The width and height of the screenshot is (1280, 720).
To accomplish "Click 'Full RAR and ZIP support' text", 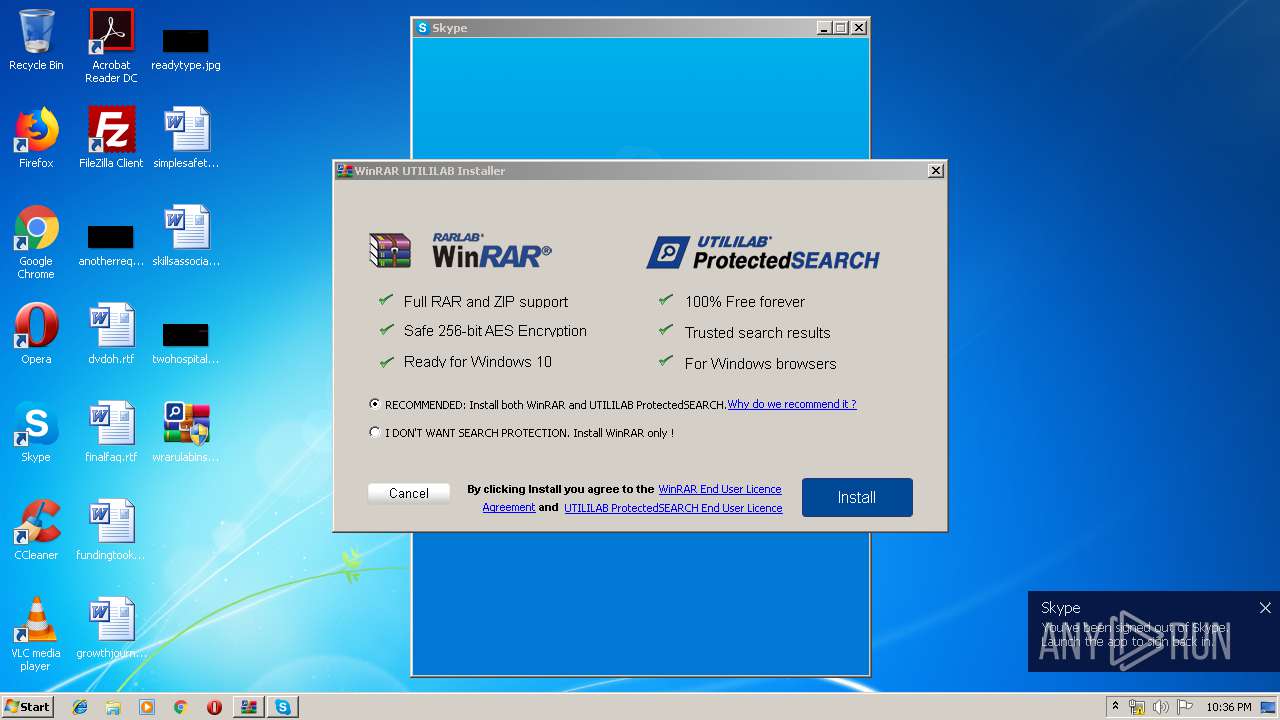I will (x=486, y=301).
